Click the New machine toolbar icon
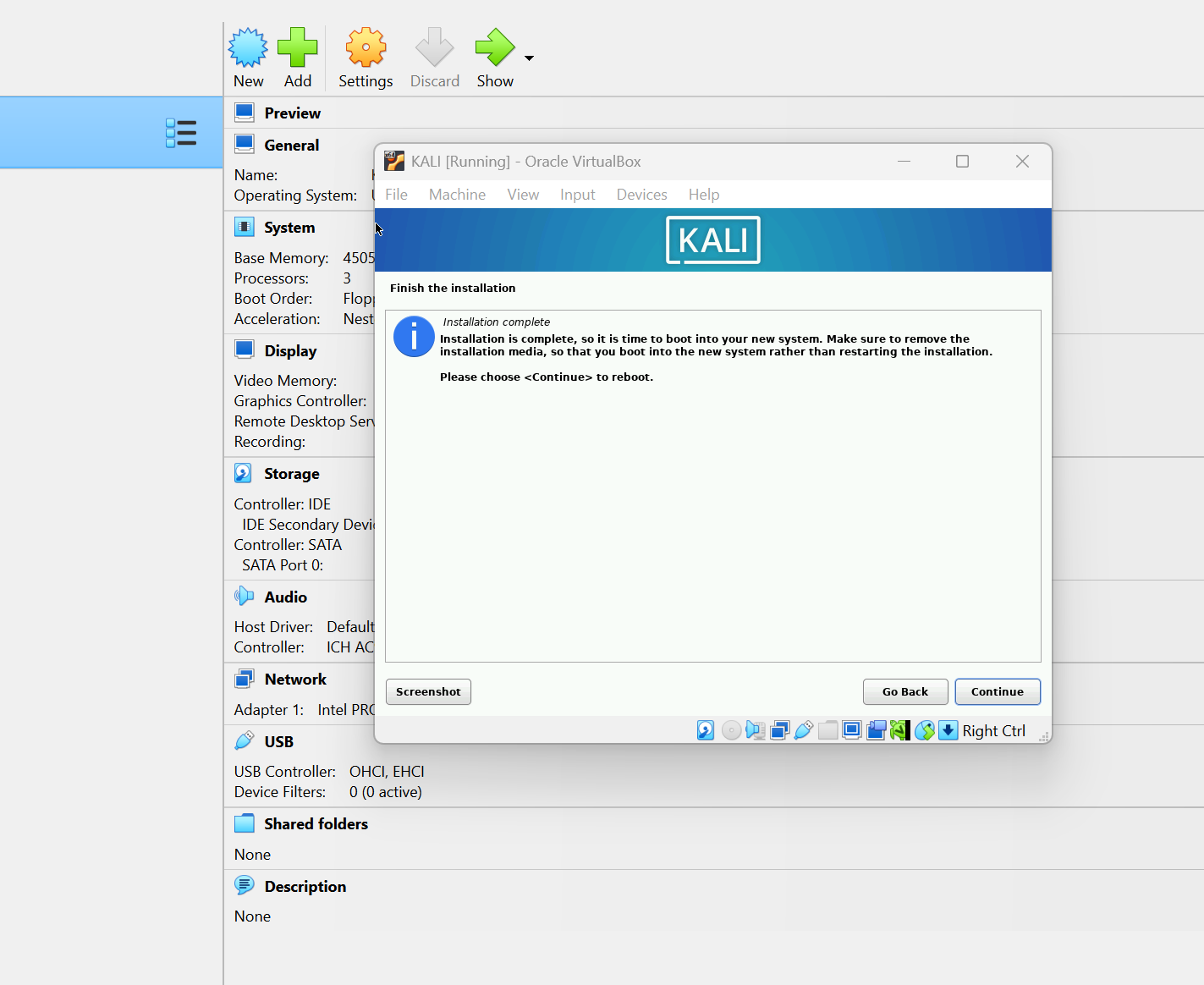Image resolution: width=1204 pixels, height=985 pixels. [248, 47]
